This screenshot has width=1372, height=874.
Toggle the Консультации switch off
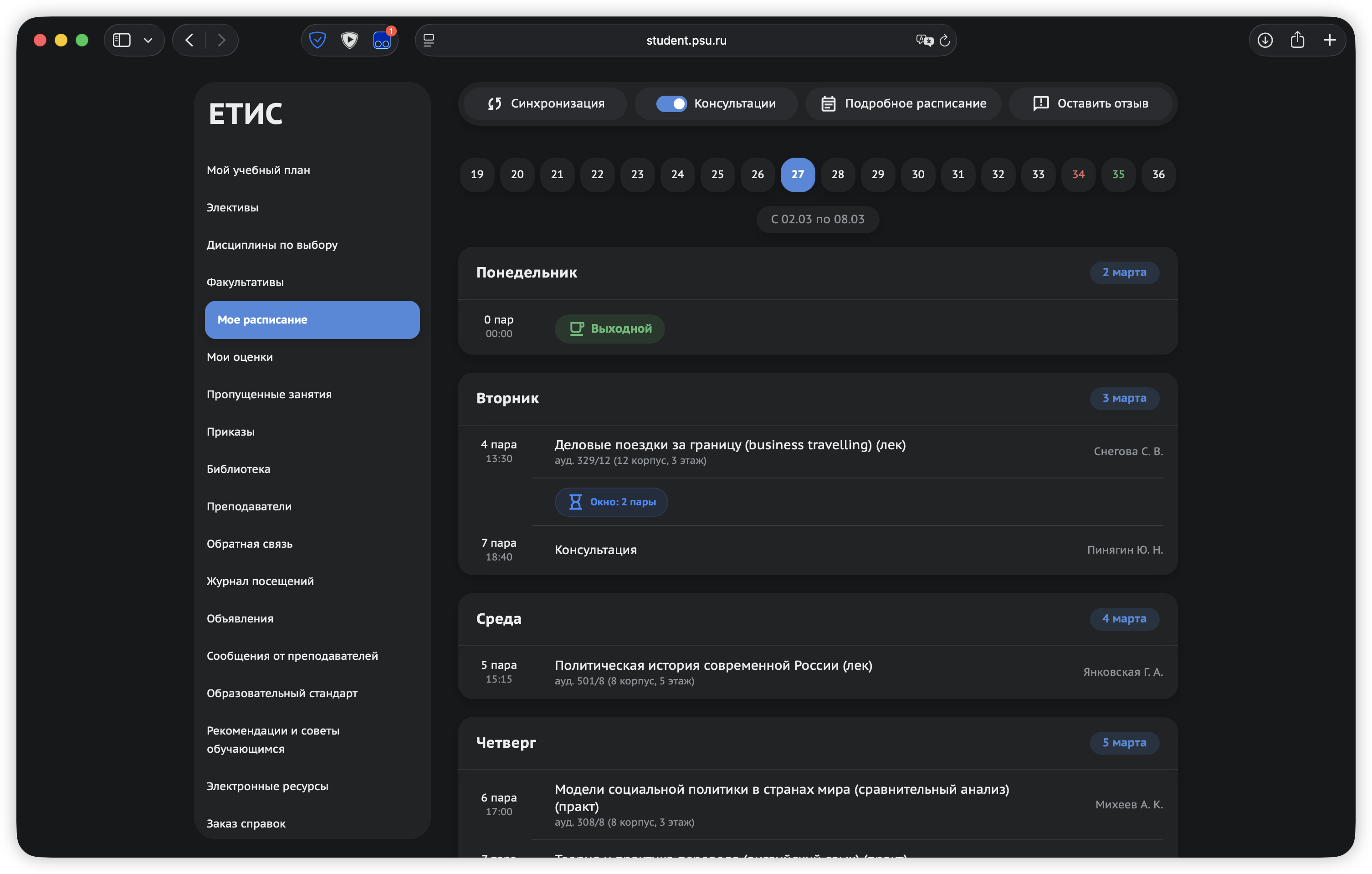click(x=671, y=104)
